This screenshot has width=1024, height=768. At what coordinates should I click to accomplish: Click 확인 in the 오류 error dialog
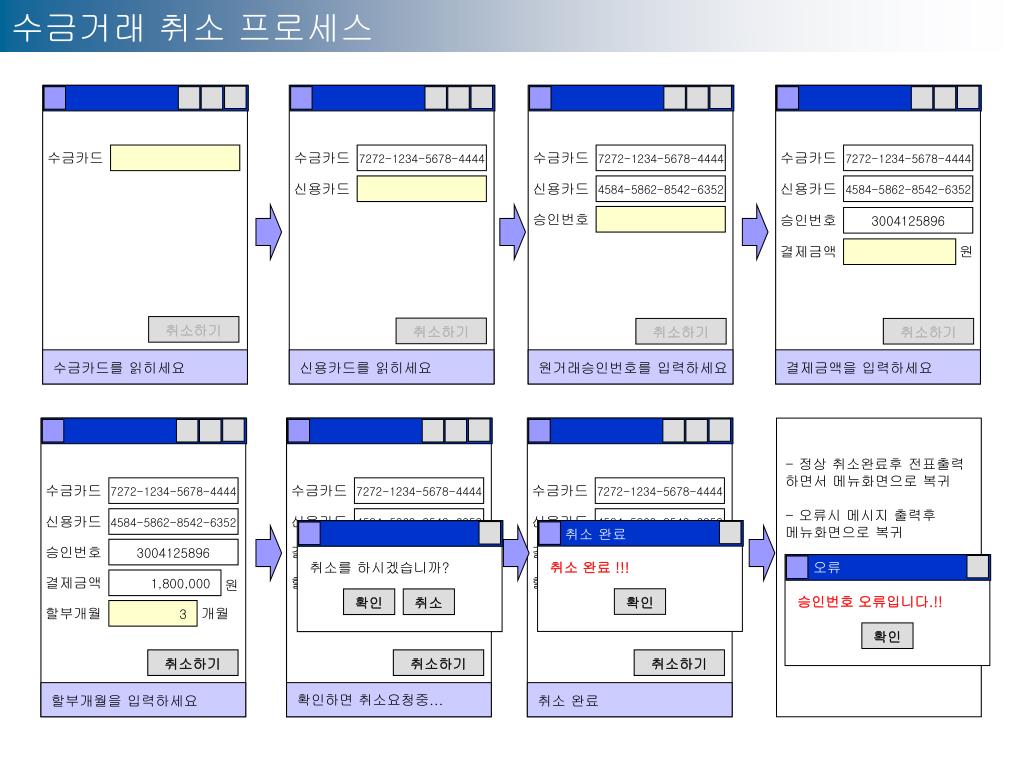coord(887,636)
